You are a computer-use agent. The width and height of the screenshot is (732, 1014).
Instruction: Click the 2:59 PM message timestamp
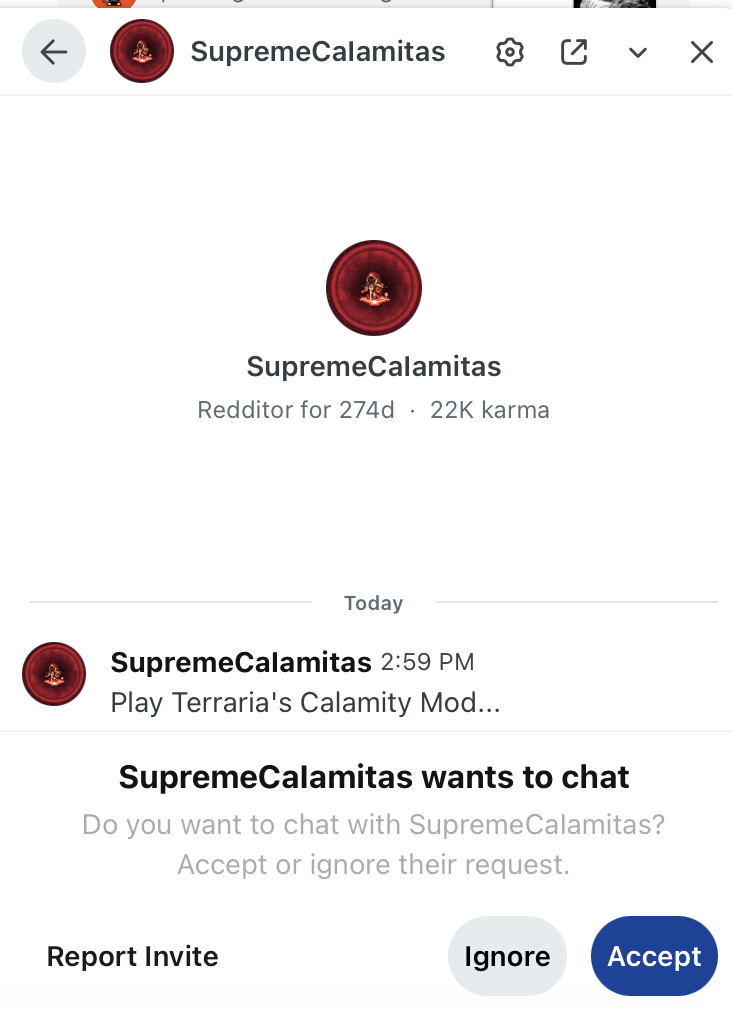(427, 662)
